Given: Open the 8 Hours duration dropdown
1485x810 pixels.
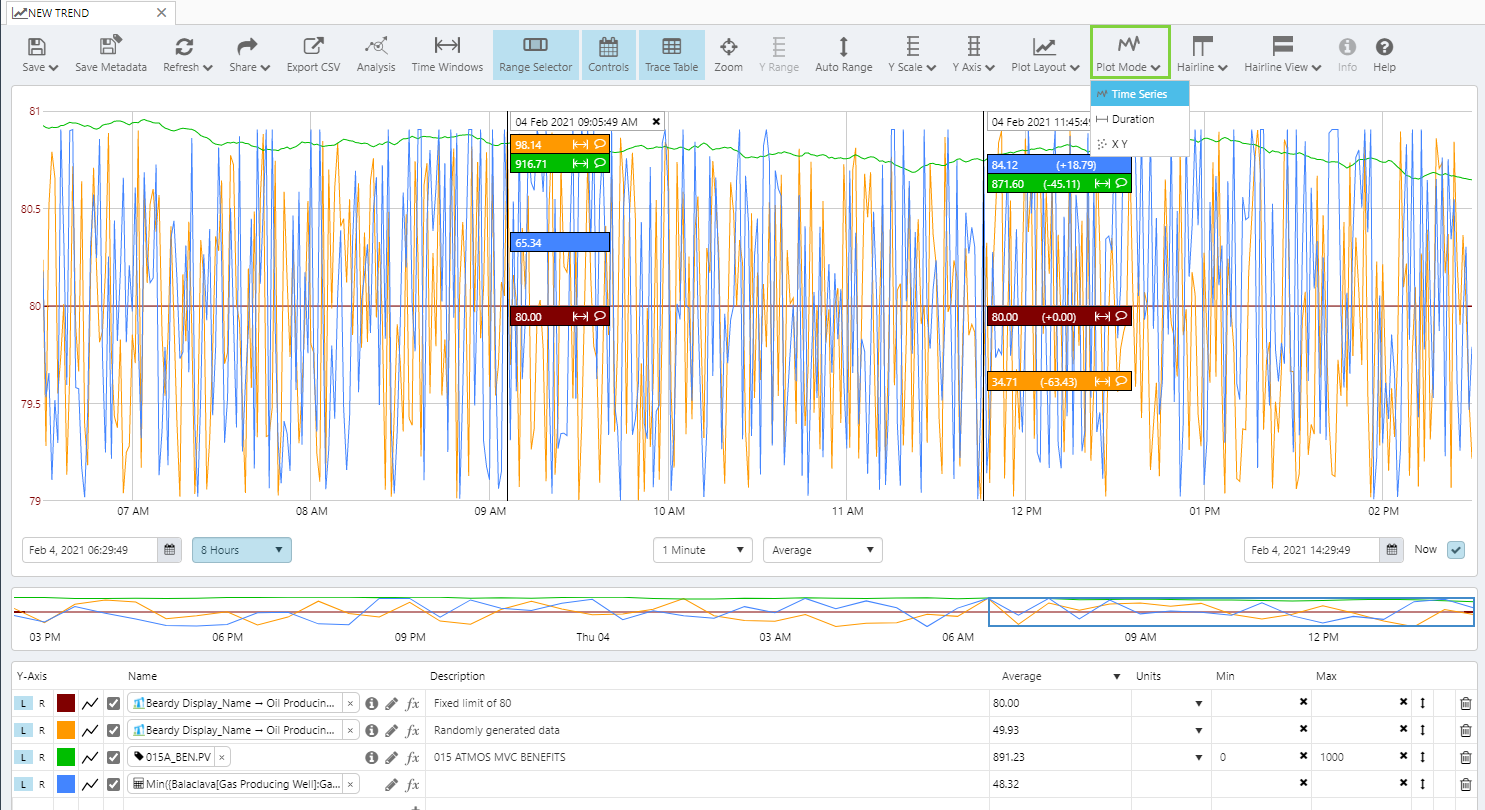Looking at the screenshot, I should pyautogui.click(x=241, y=550).
